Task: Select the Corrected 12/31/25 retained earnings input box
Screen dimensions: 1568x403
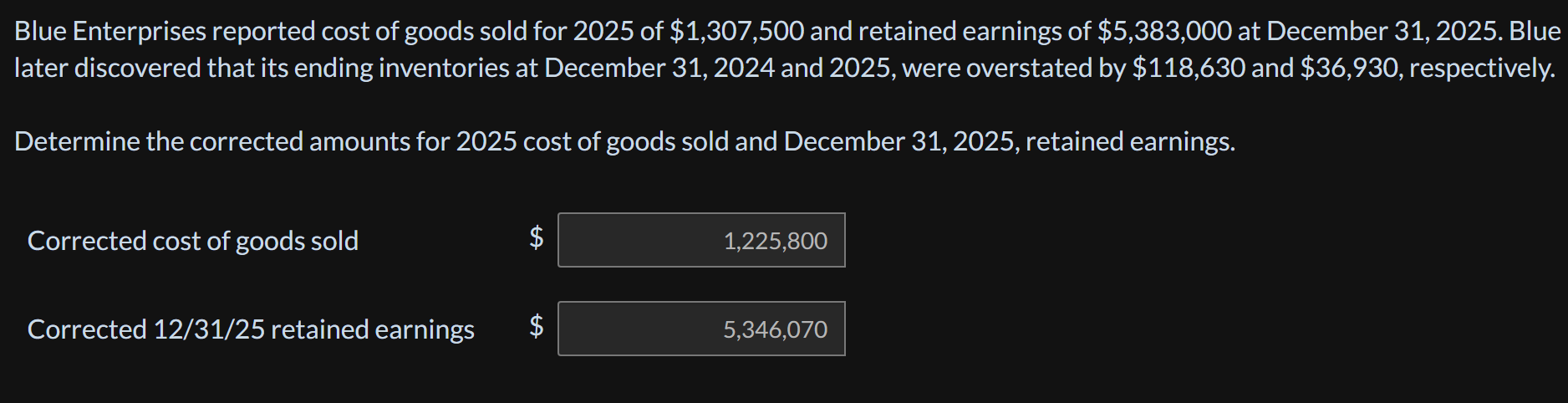Action: (701, 329)
